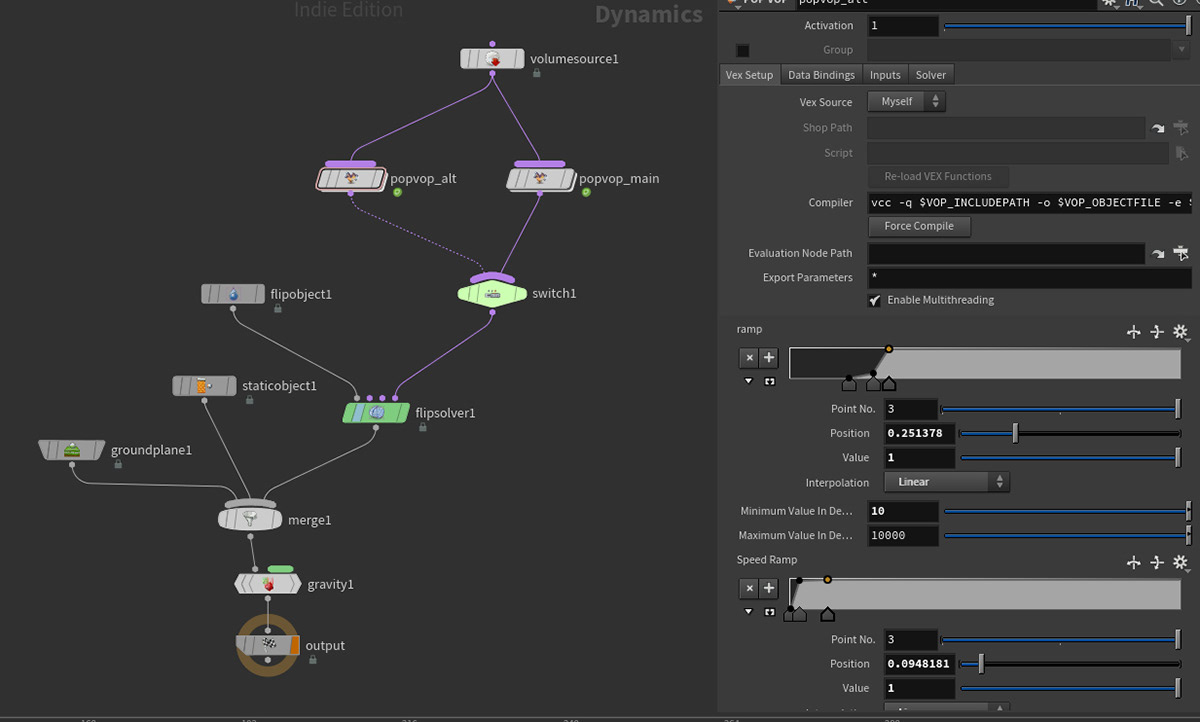Click the Re-load VEX Functions button
Image resolution: width=1200 pixels, height=722 pixels.
click(938, 176)
